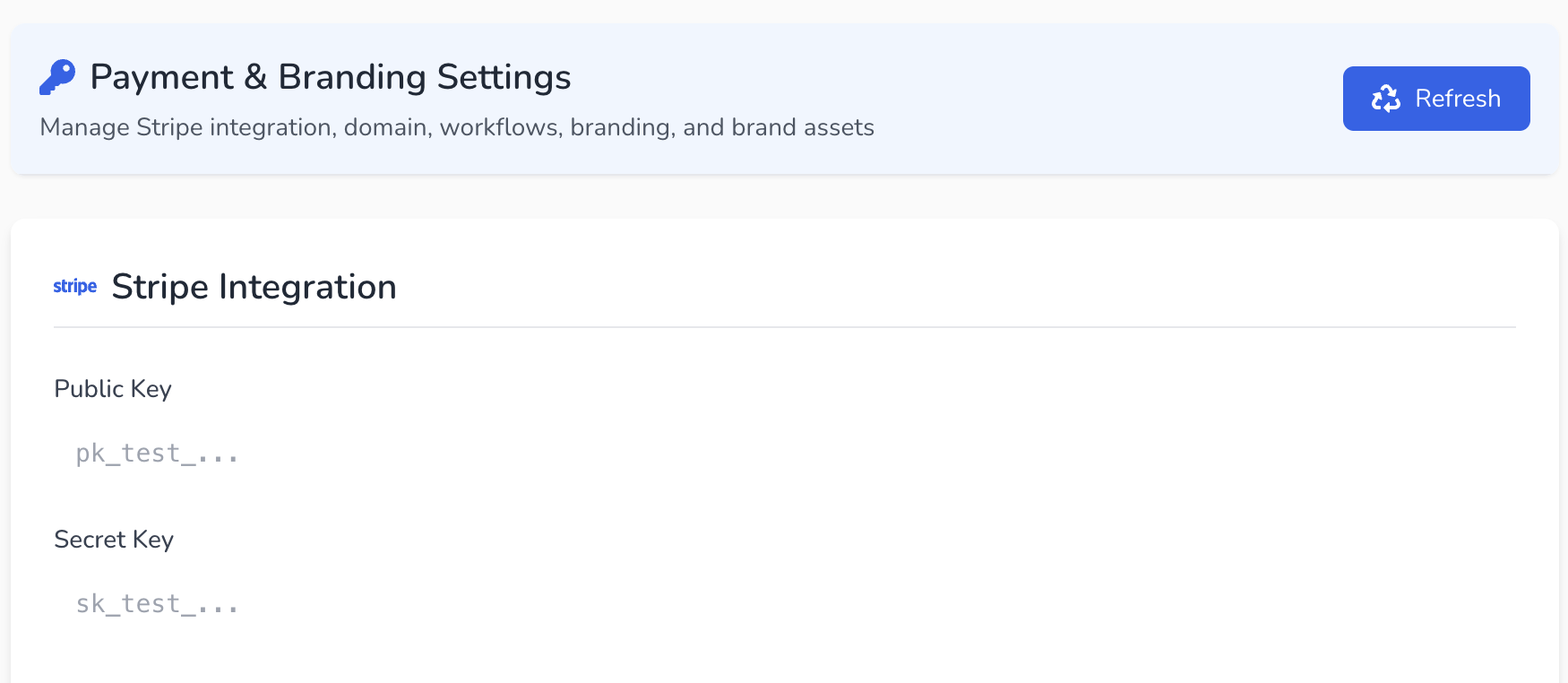The width and height of the screenshot is (1568, 683).
Task: Click the Manage Stripe integration description text
Action: 457,127
